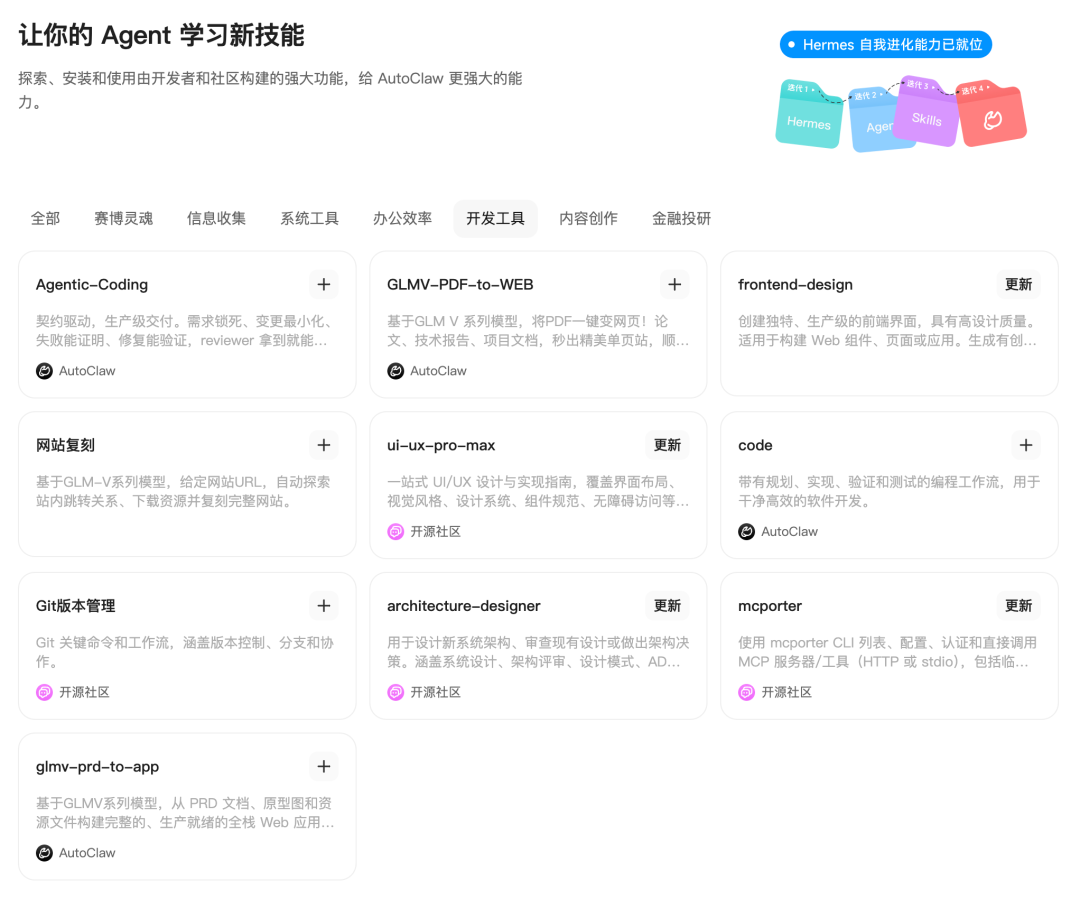The height and width of the screenshot is (908, 1080).
Task: Click the Hermes 自我进化能力已就位 badge
Action: click(x=886, y=44)
